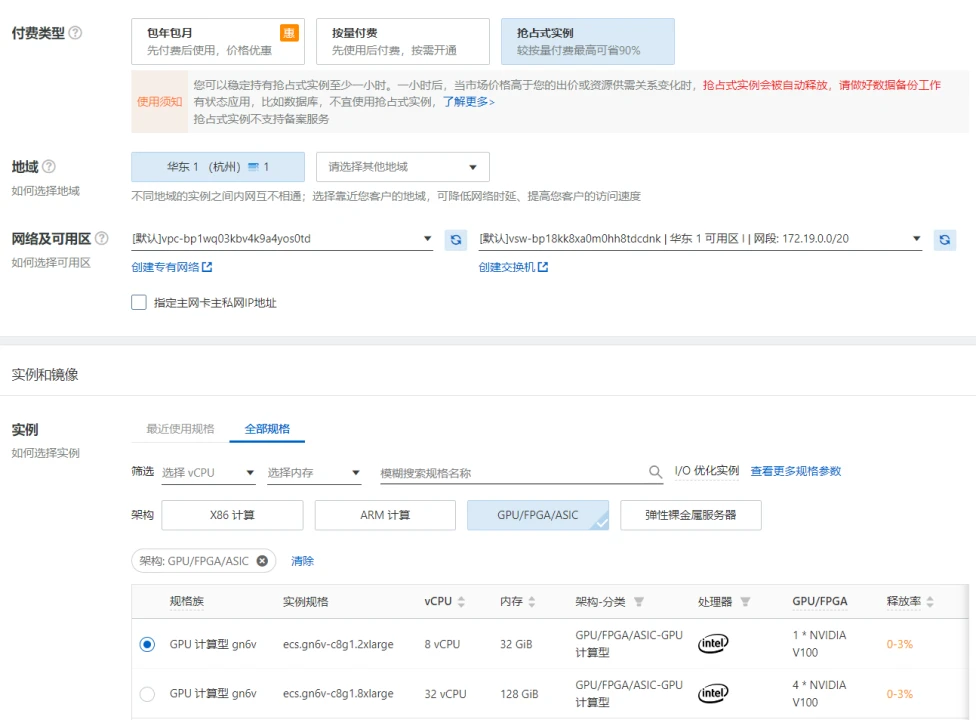The height and width of the screenshot is (720, 976).
Task: Check 指定主网卡主私网IP地址 checkbox
Action: click(x=139, y=302)
